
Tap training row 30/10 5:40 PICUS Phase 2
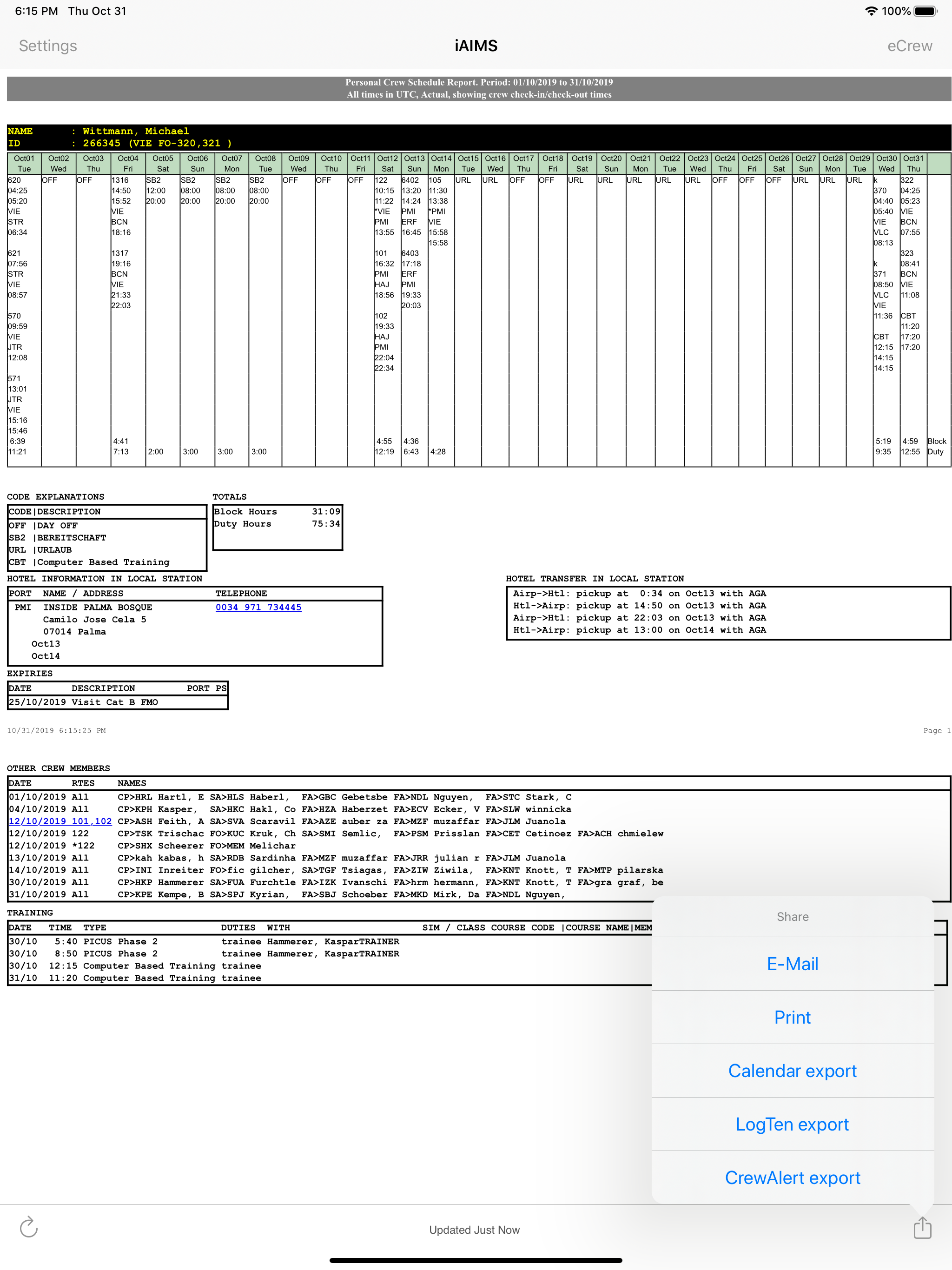coord(204,942)
